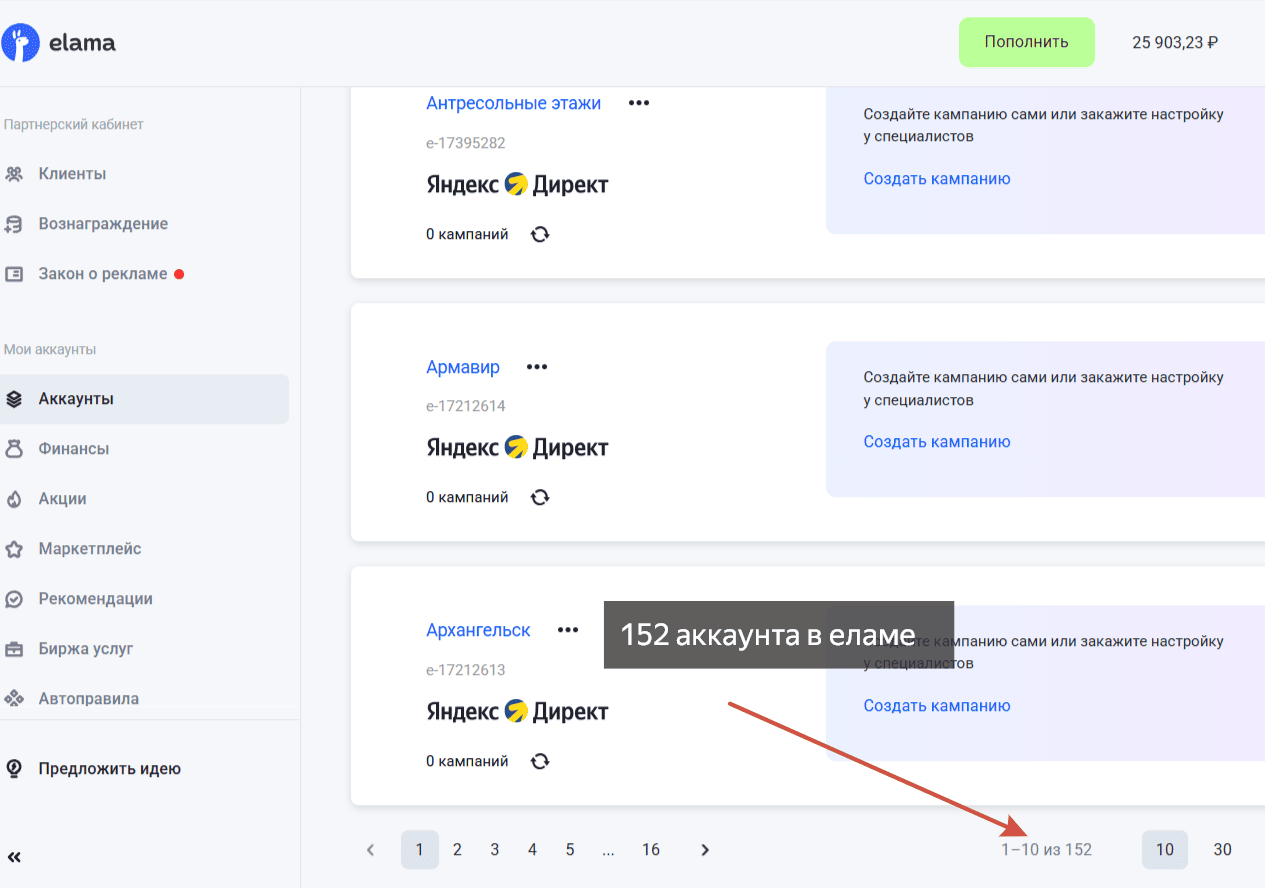Click the Клиенты people icon
Image resolution: width=1265 pixels, height=888 pixels.
[x=14, y=174]
